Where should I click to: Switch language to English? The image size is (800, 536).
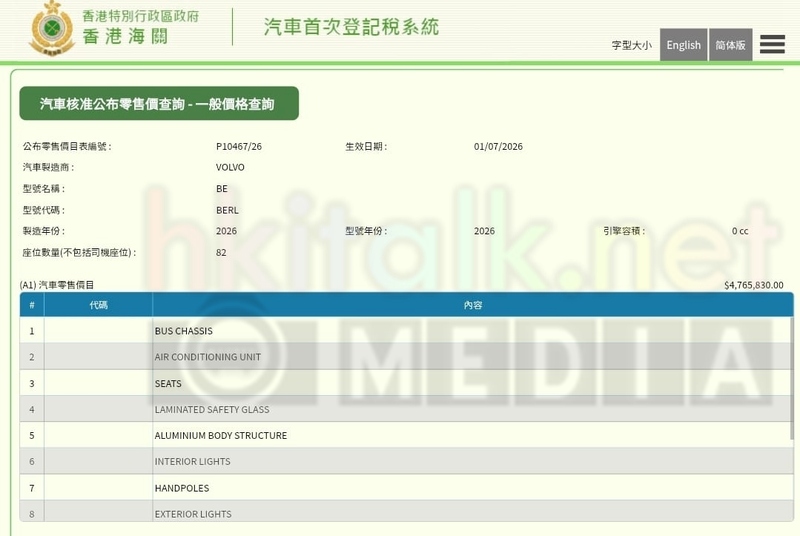tap(683, 45)
